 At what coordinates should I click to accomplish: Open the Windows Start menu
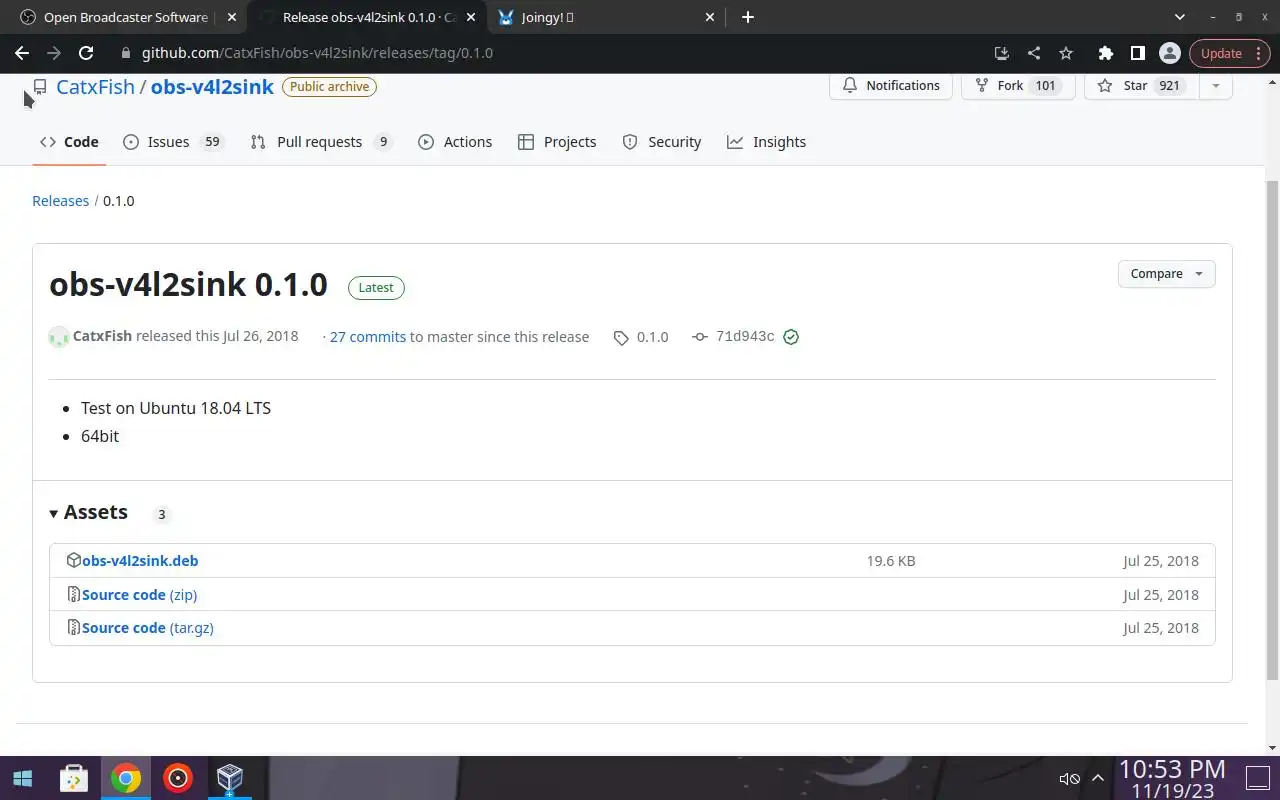tap(22, 778)
